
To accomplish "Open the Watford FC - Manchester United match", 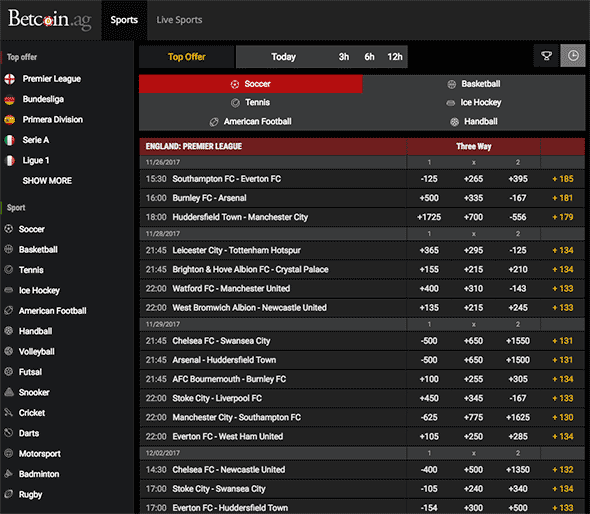I will click(231, 289).
